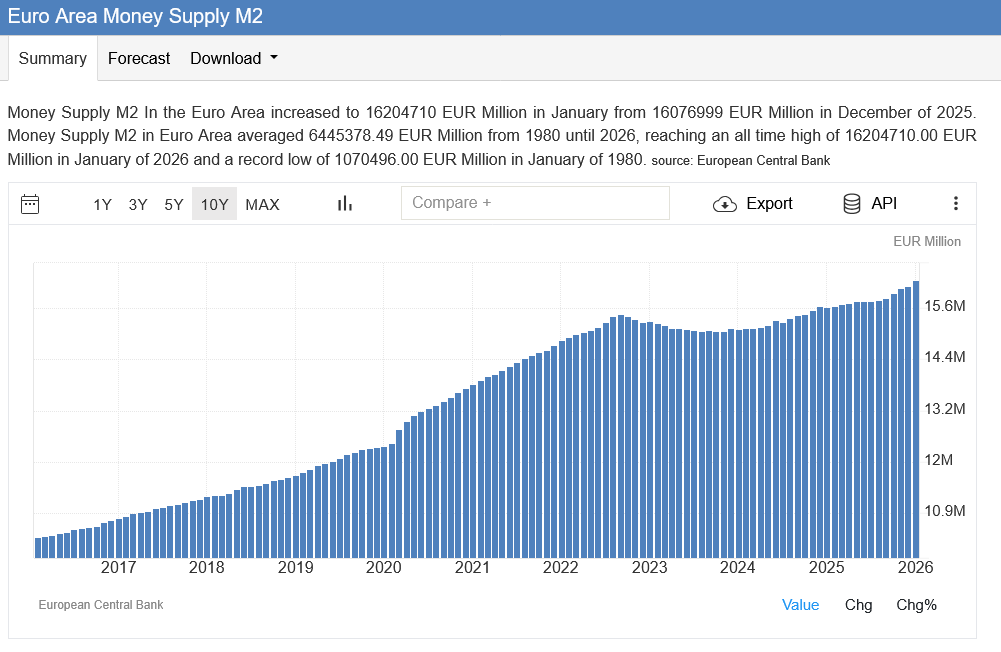The width and height of the screenshot is (1001, 652).
Task: Open the three-dot more options menu
Action: (955, 204)
